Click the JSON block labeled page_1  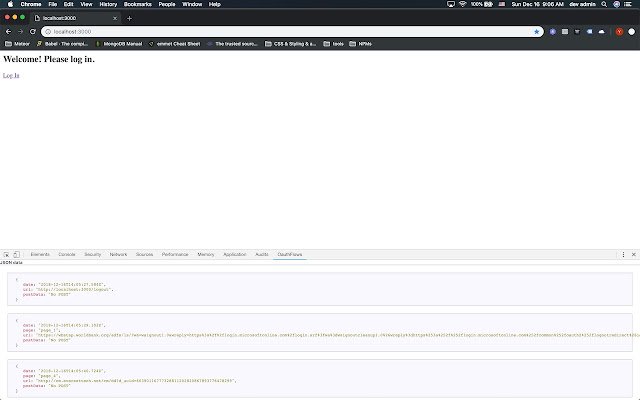[x=320, y=332]
